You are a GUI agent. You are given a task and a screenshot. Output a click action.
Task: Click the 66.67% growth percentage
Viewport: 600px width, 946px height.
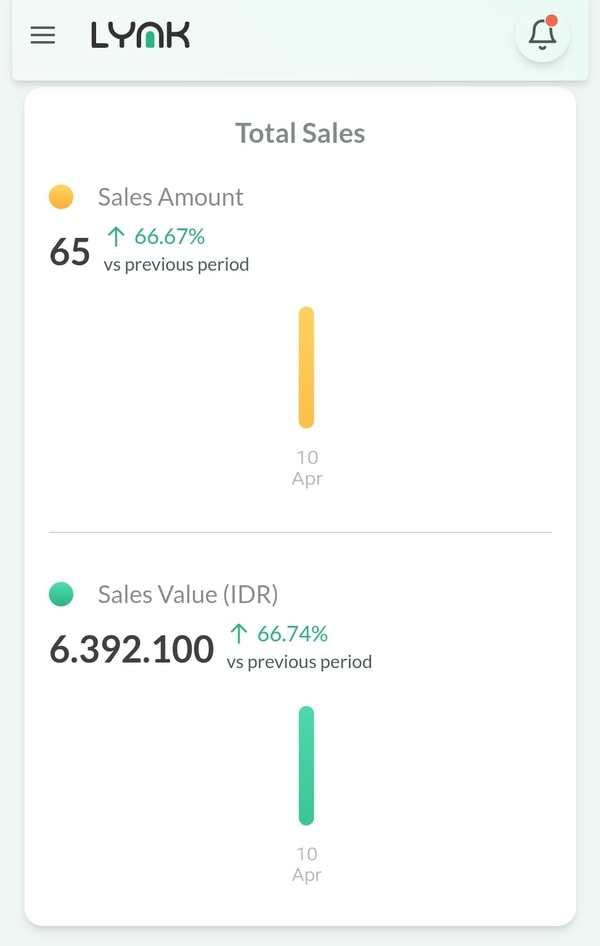[x=170, y=236]
